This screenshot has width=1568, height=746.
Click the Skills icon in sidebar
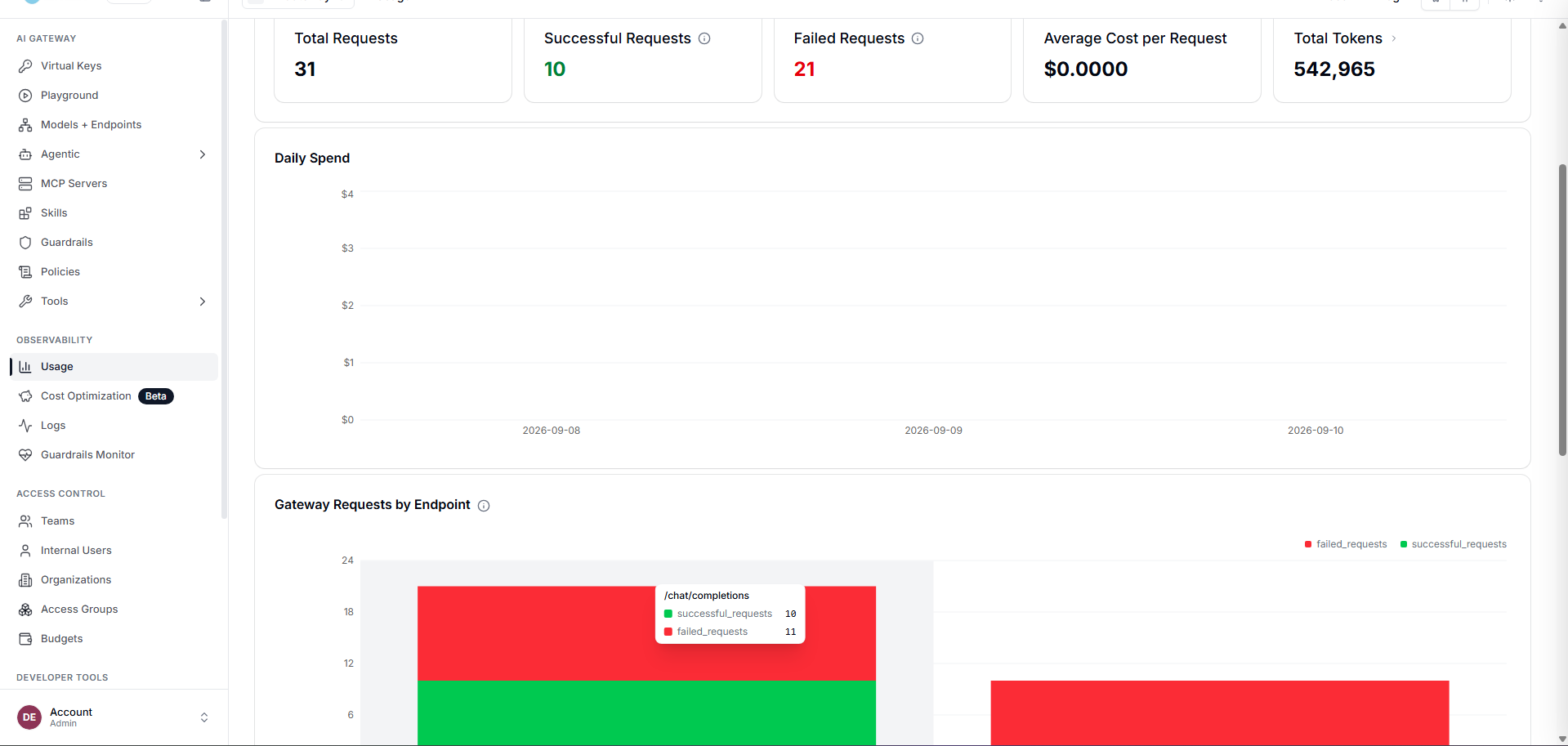tap(25, 213)
